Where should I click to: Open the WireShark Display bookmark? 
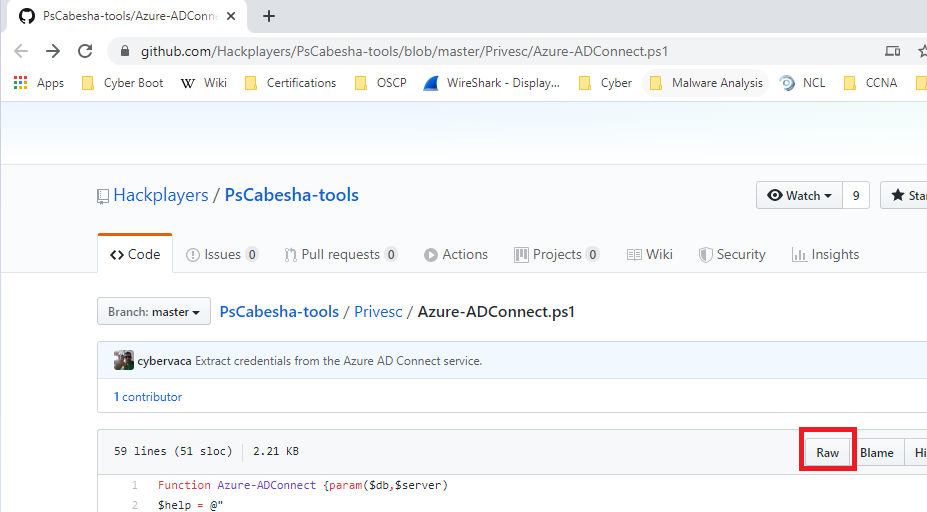coord(492,83)
